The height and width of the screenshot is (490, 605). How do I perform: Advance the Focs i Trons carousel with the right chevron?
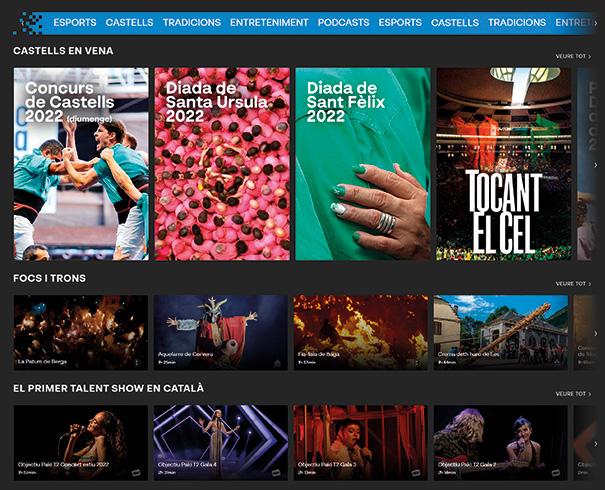tap(596, 333)
